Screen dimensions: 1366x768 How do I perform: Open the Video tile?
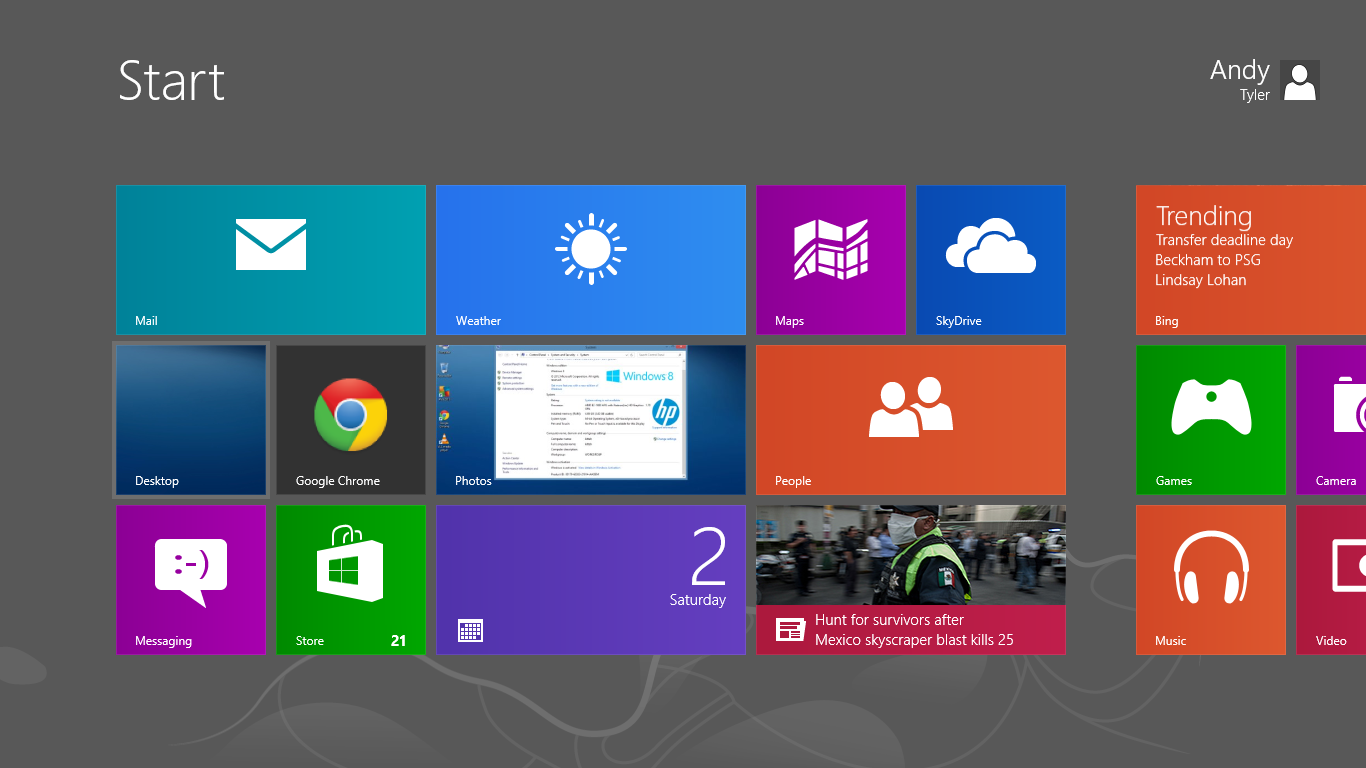[1331, 580]
